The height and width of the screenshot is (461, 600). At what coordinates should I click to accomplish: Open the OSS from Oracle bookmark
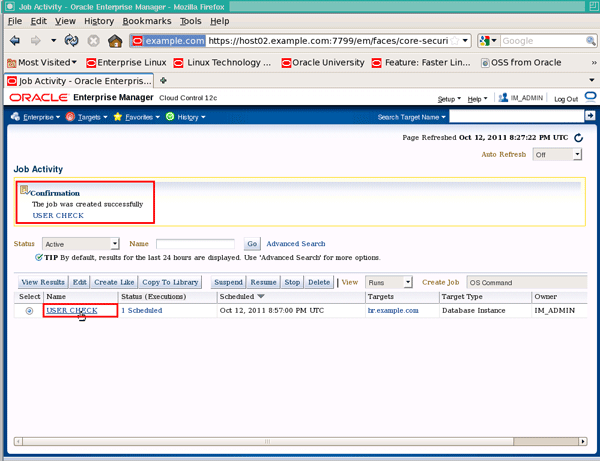521,62
